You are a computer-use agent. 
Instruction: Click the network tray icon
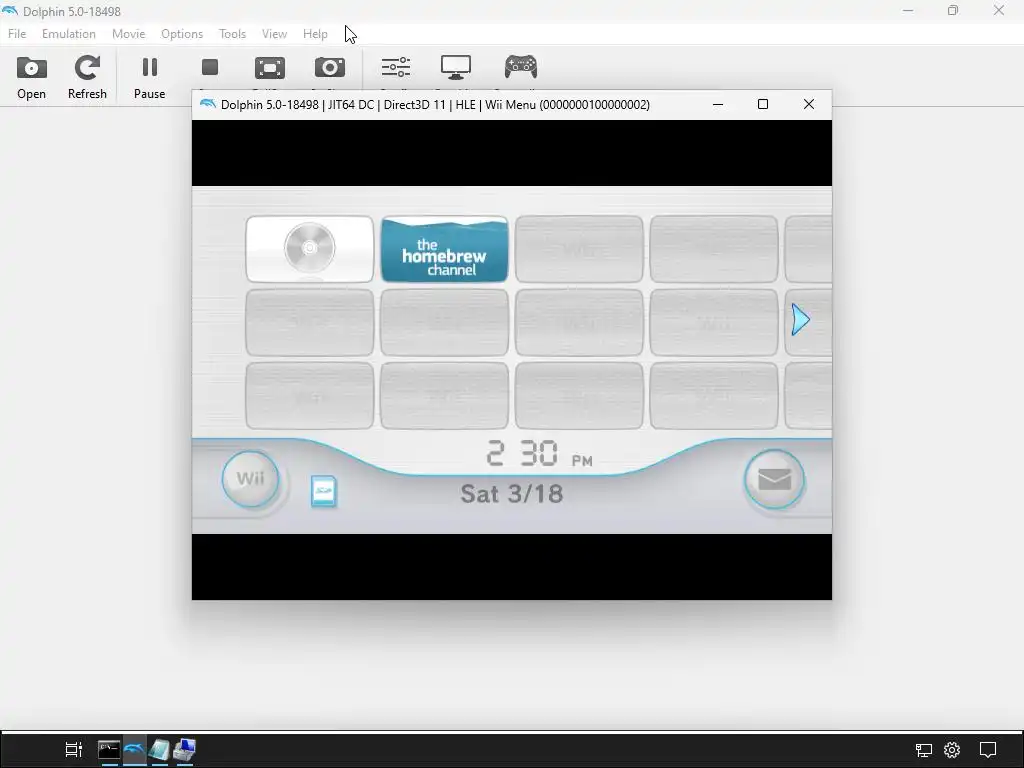(923, 750)
